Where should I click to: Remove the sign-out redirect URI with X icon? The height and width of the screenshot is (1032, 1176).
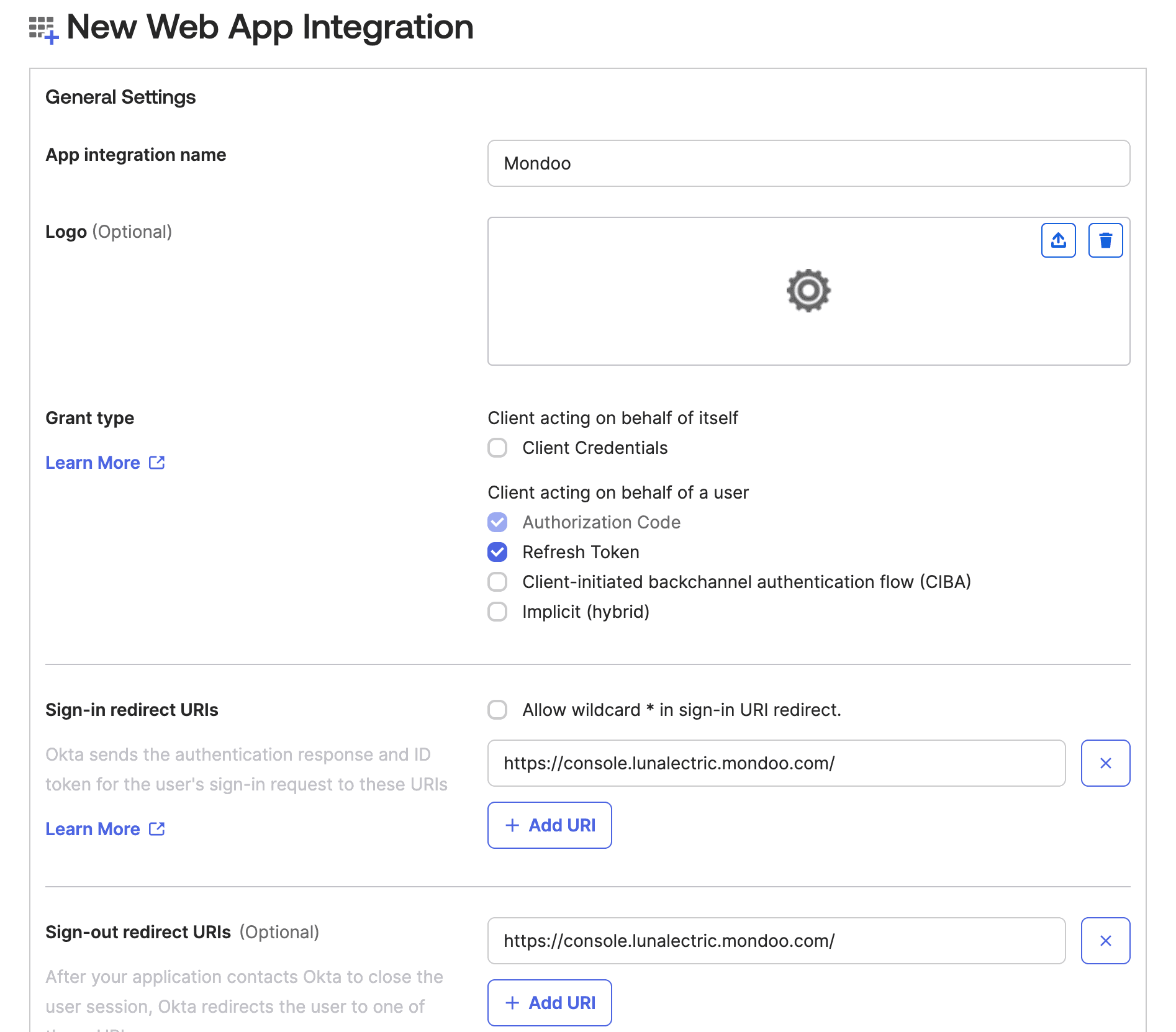tap(1105, 941)
